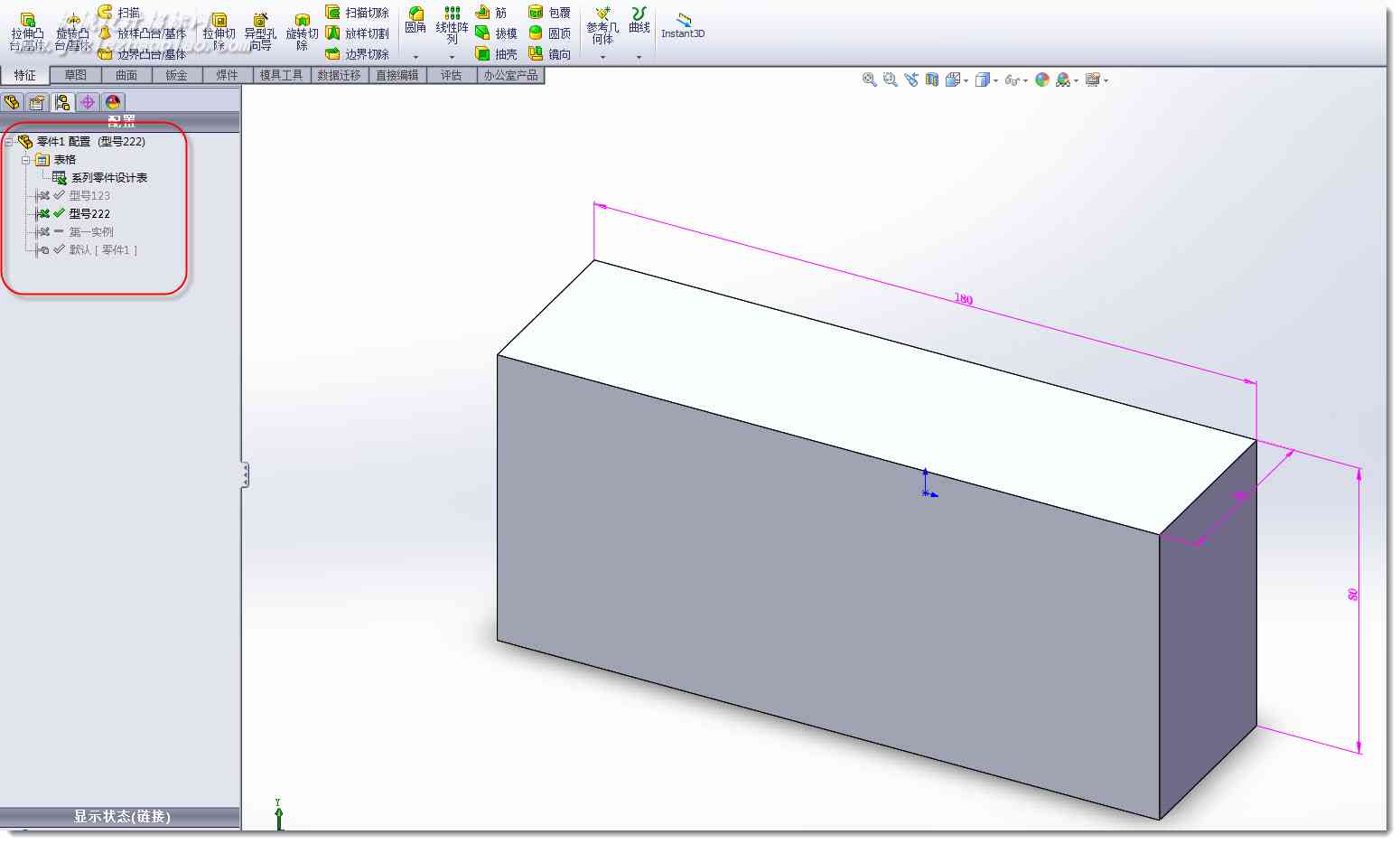Click the 包覆 wrap tool

click(549, 12)
